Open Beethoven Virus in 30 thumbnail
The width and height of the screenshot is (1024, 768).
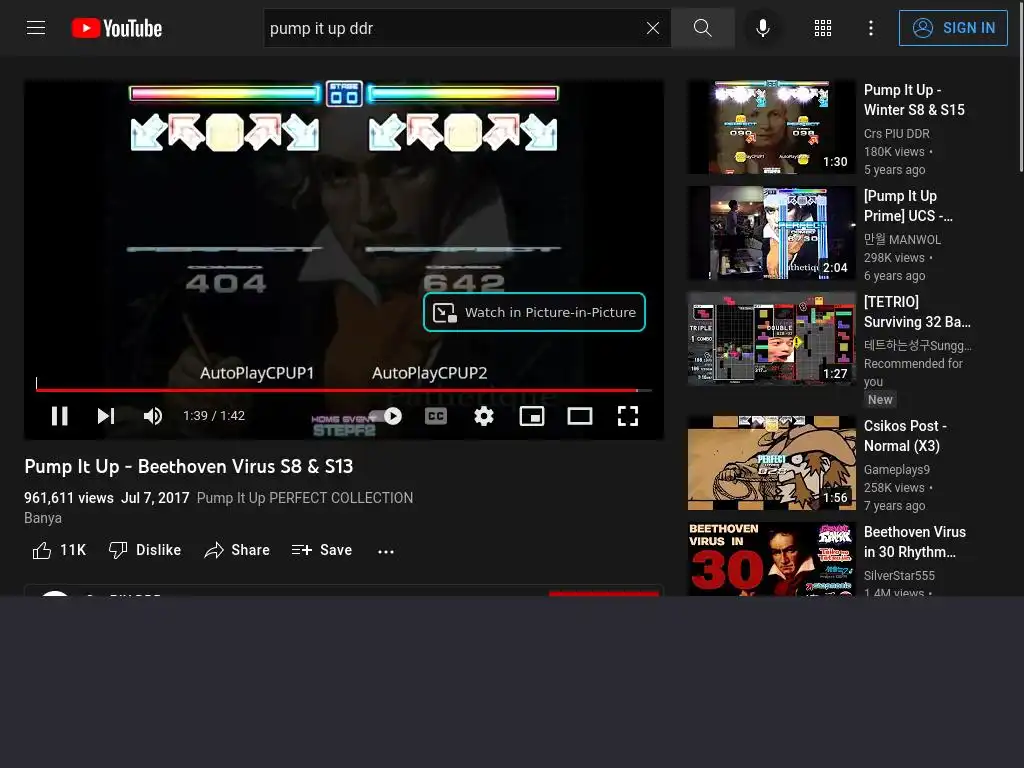click(771, 558)
